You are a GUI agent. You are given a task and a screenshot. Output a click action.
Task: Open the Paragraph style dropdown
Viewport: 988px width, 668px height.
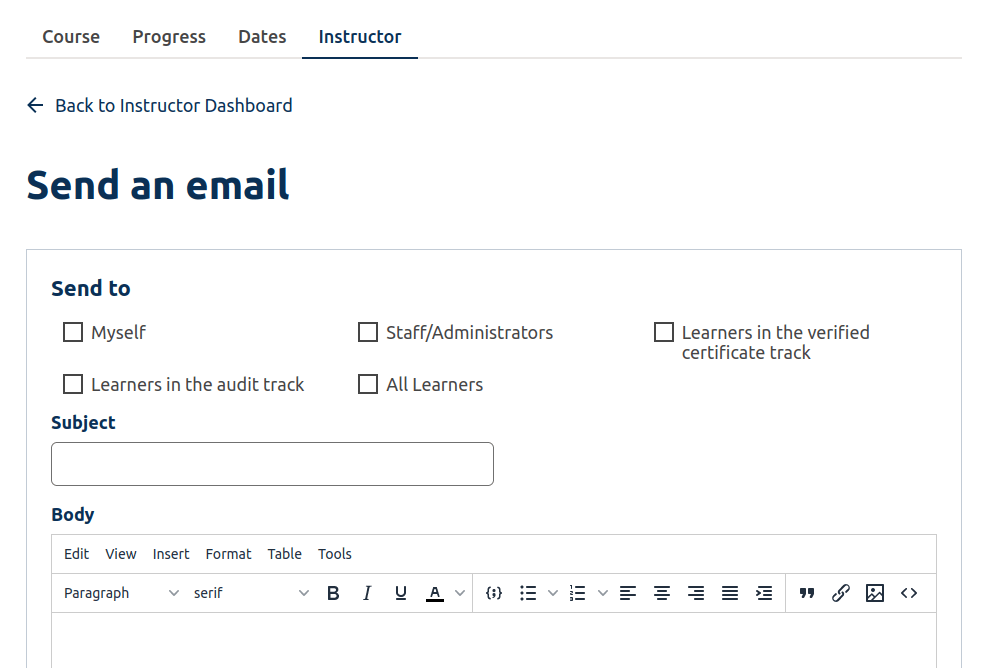click(x=120, y=593)
